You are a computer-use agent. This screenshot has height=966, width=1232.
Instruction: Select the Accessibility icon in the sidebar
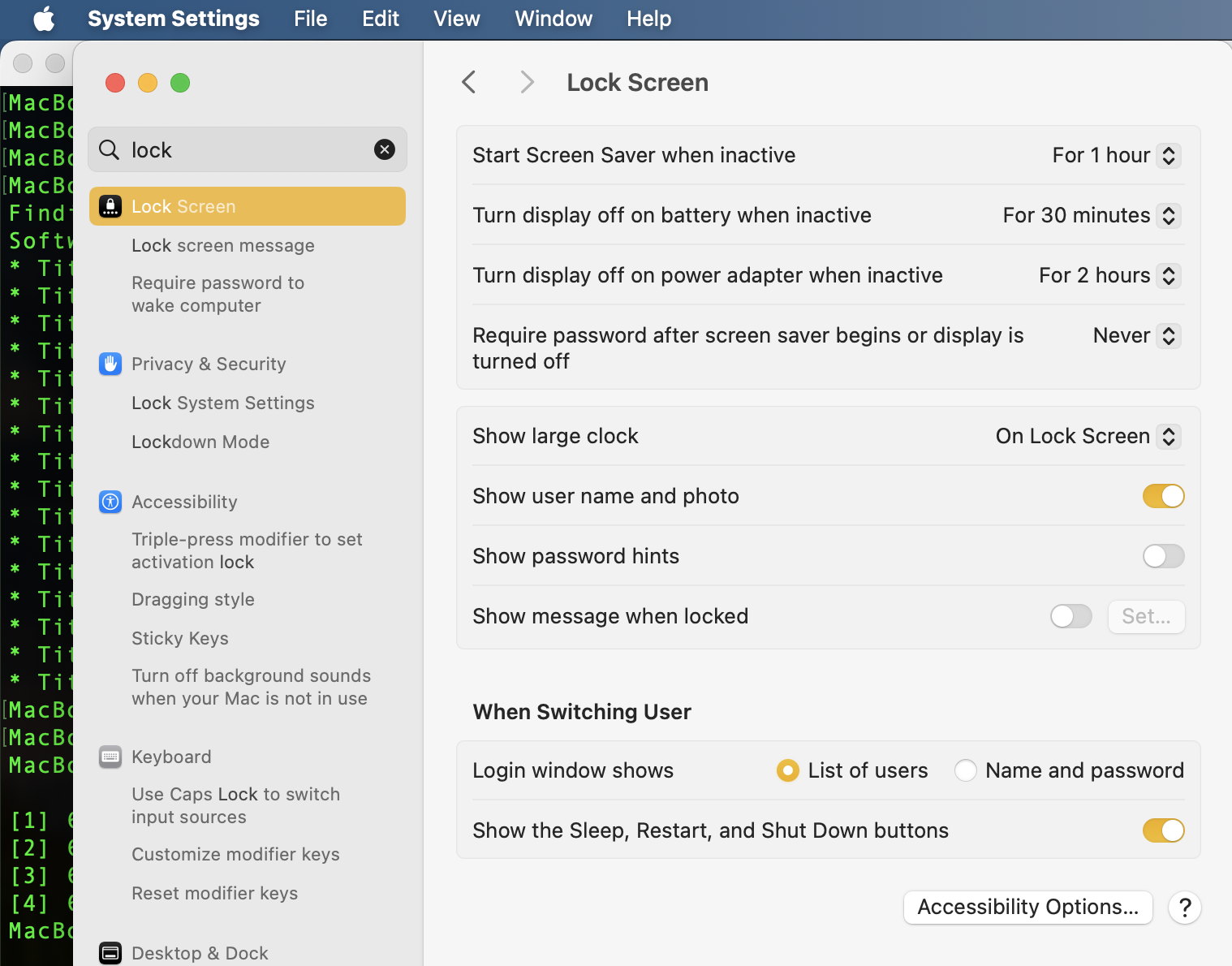point(110,502)
